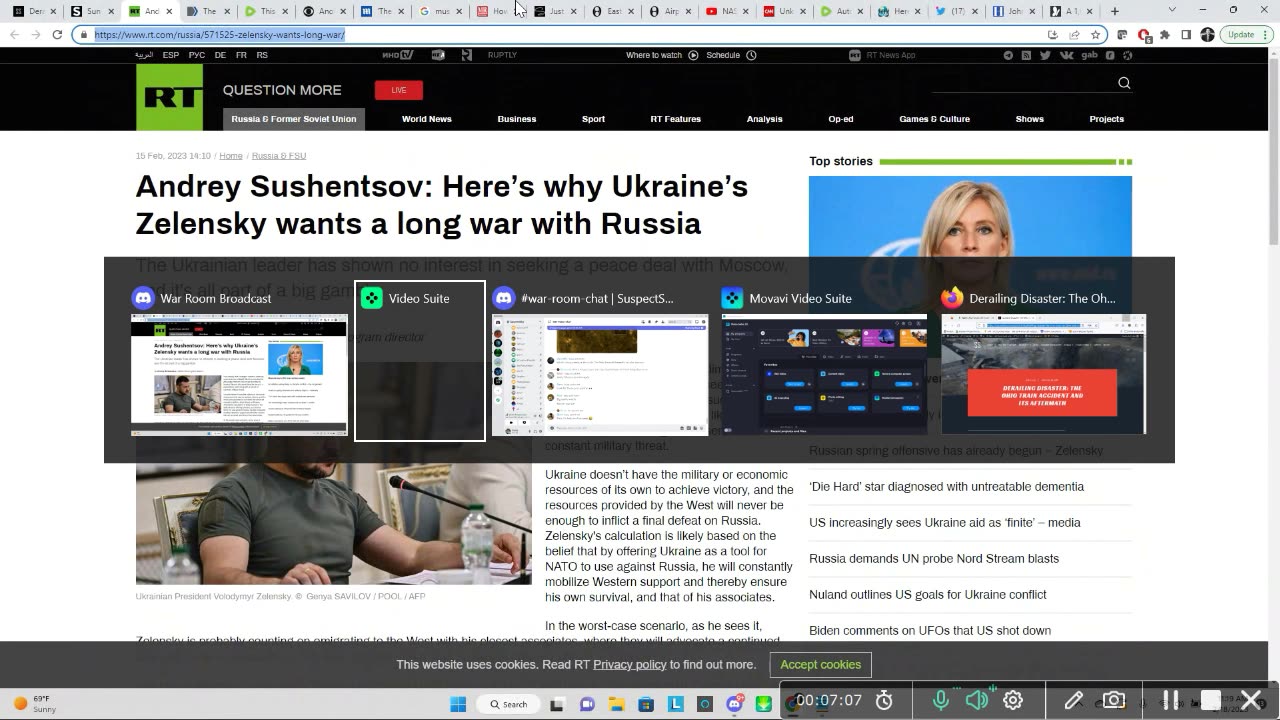
Task: Open the recorder timer clock icon
Action: 884,701
